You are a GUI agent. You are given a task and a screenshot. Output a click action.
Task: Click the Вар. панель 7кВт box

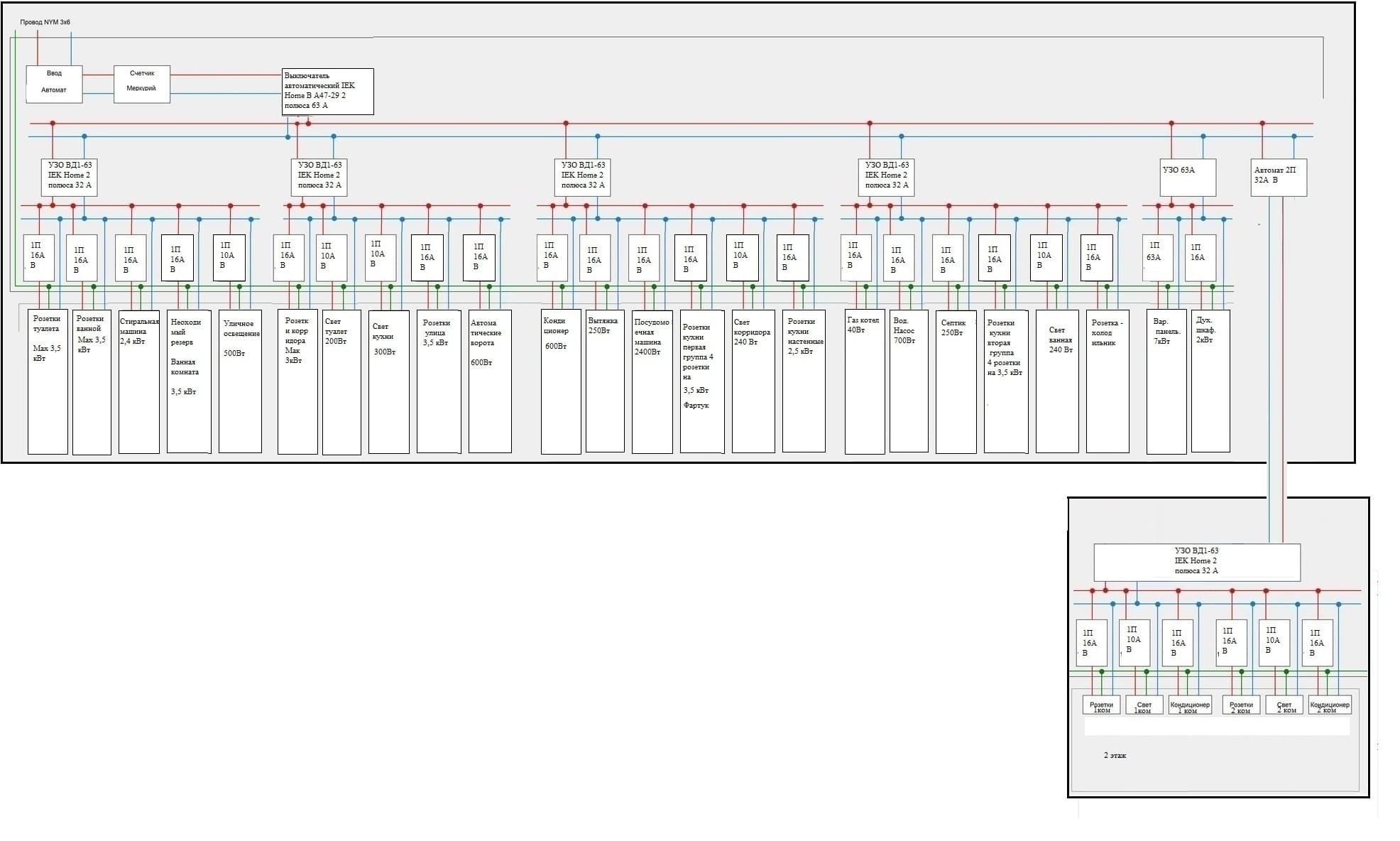pyautogui.click(x=1166, y=381)
